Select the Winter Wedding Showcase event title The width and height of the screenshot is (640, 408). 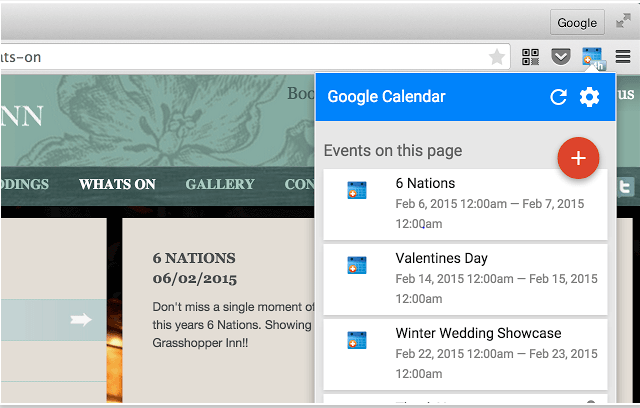tap(478, 333)
